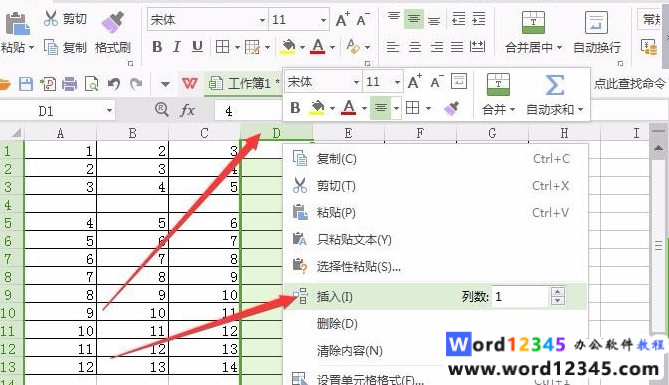Expand the quick access toolbar customize arrow

[x=165, y=84]
